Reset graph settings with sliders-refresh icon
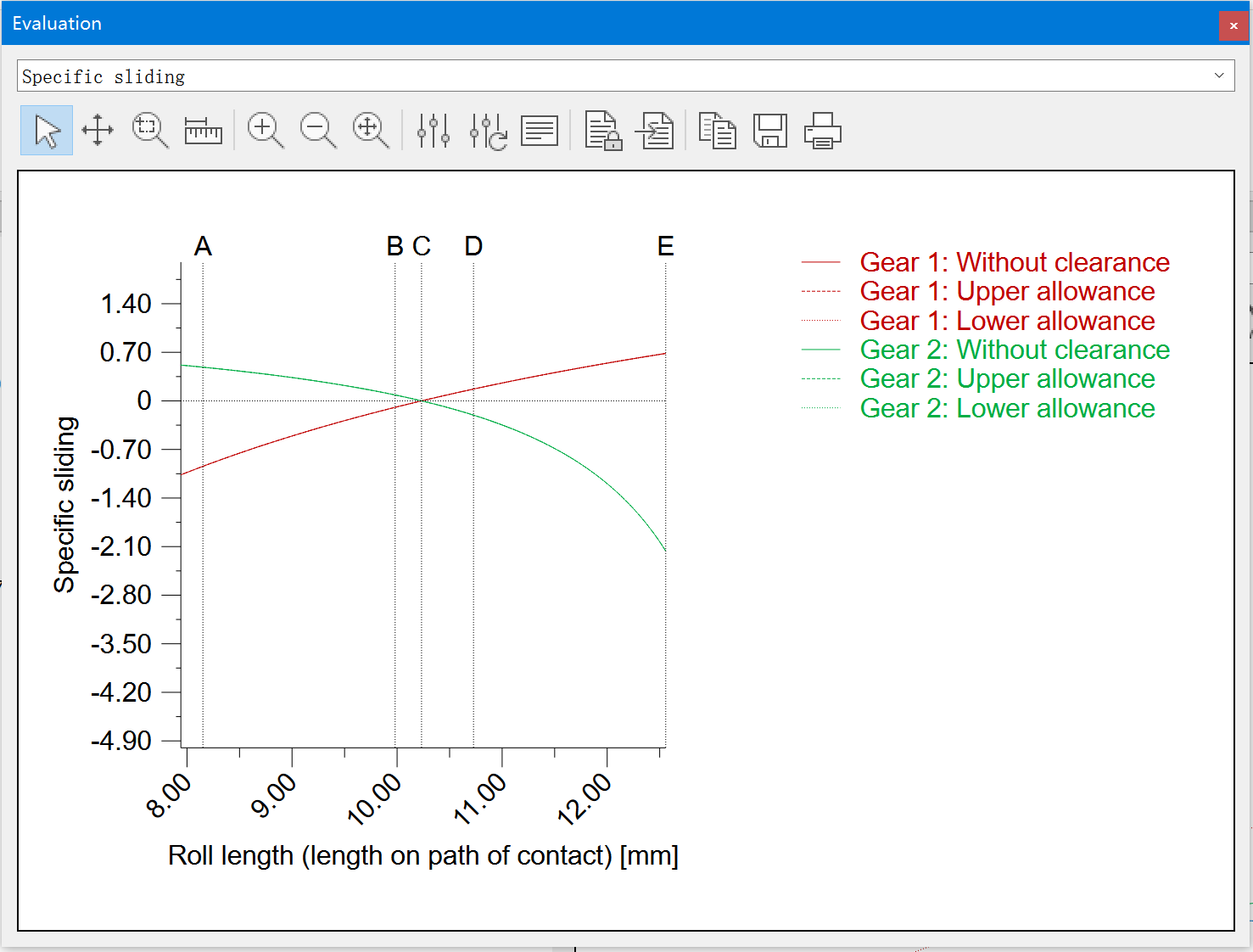Viewport: 1253px width, 952px height. tap(488, 131)
